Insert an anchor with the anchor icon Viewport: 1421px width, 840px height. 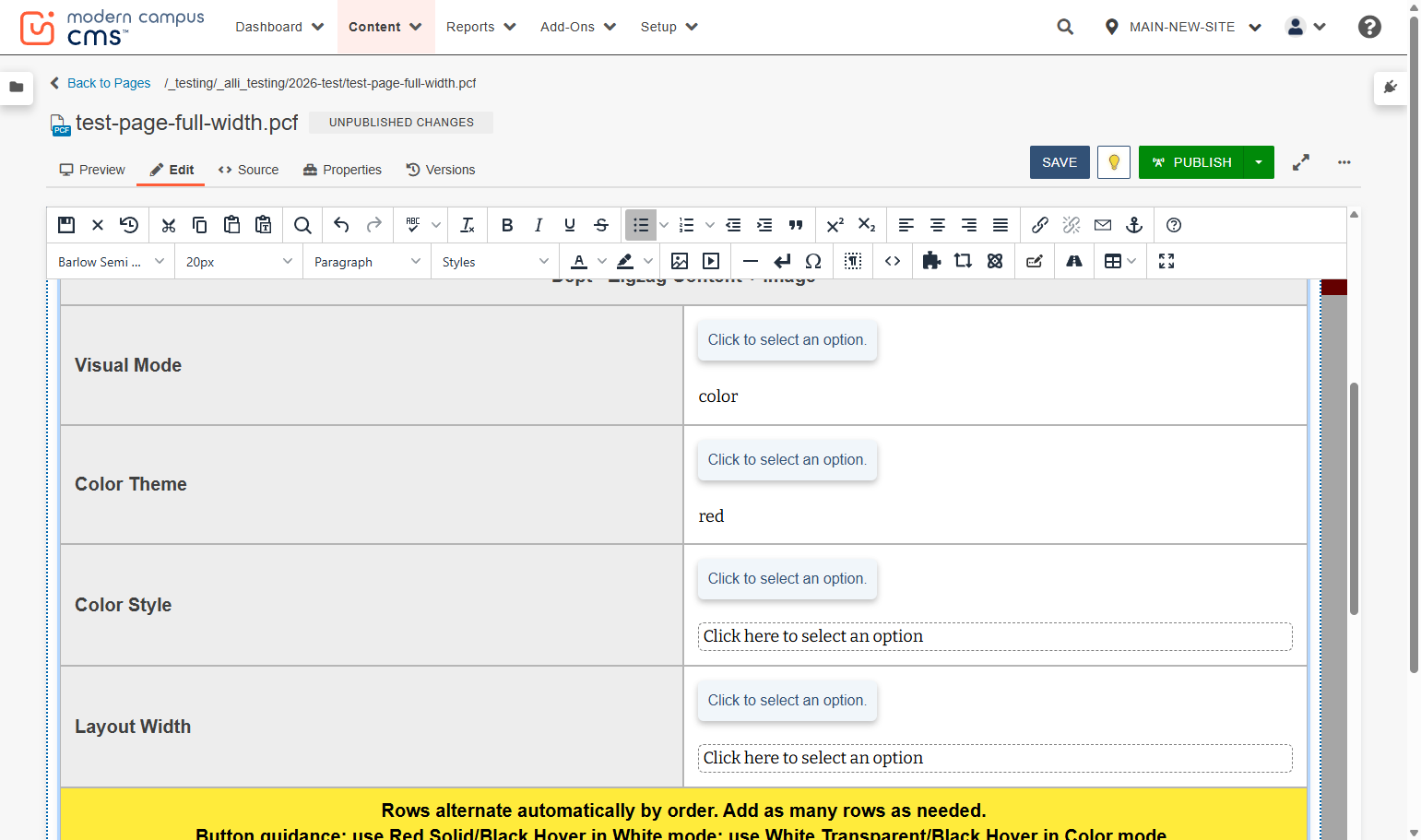point(1134,225)
